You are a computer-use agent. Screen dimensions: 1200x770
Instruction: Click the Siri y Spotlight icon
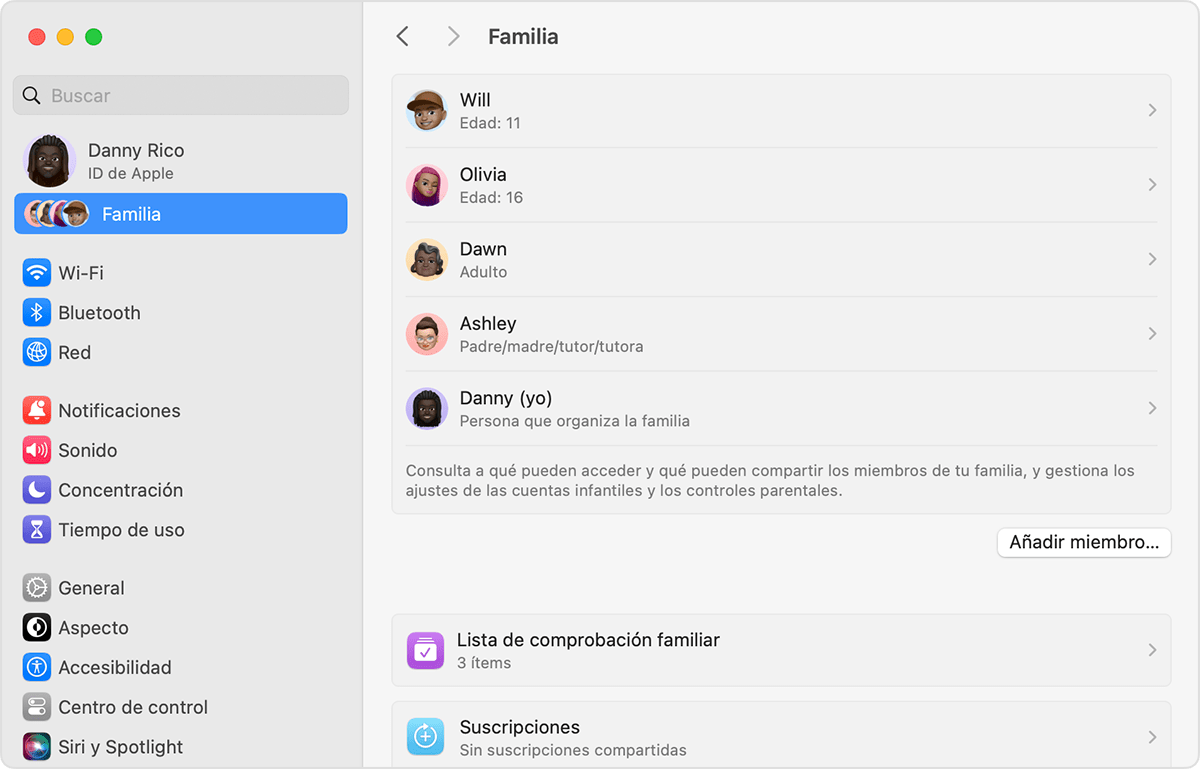coord(36,746)
